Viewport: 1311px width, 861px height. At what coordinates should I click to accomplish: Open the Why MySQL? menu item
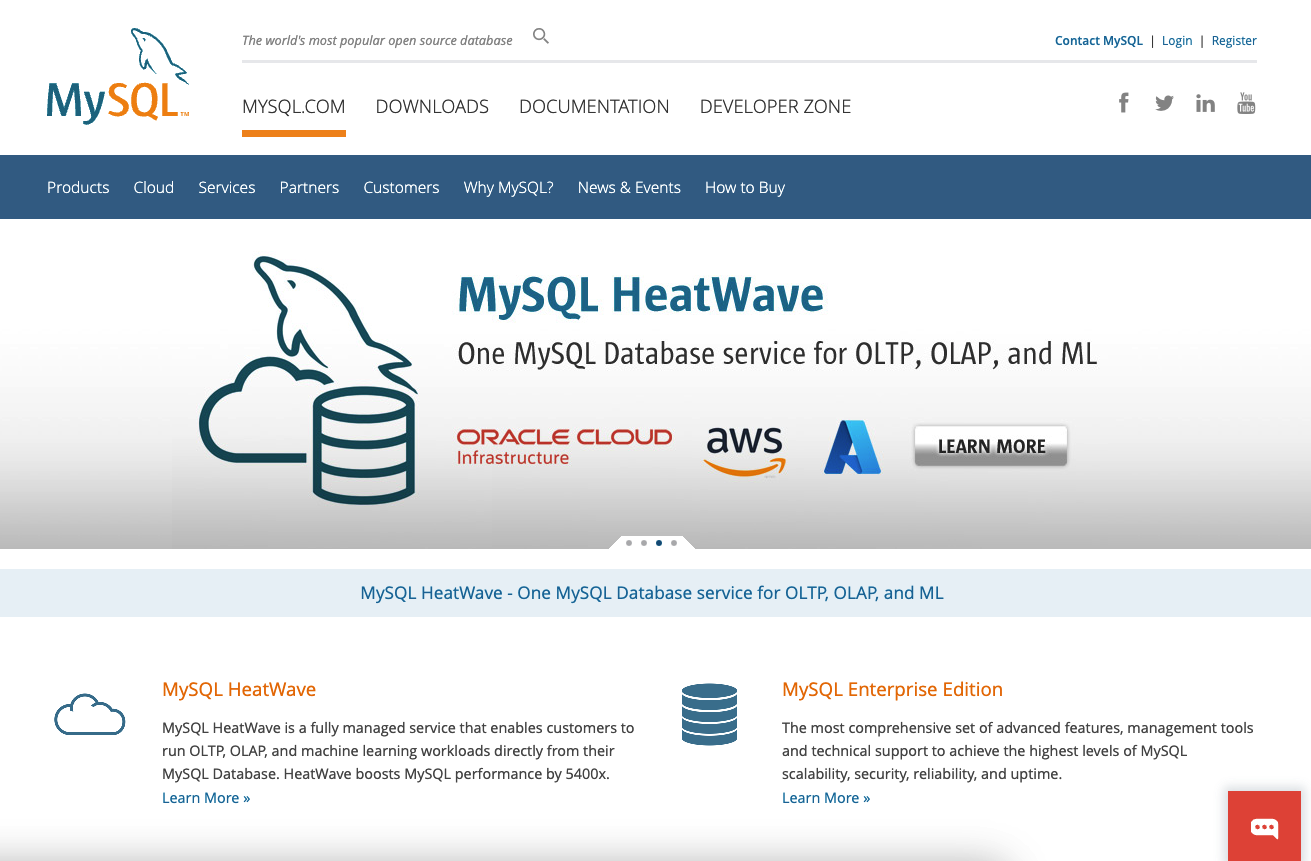508,187
